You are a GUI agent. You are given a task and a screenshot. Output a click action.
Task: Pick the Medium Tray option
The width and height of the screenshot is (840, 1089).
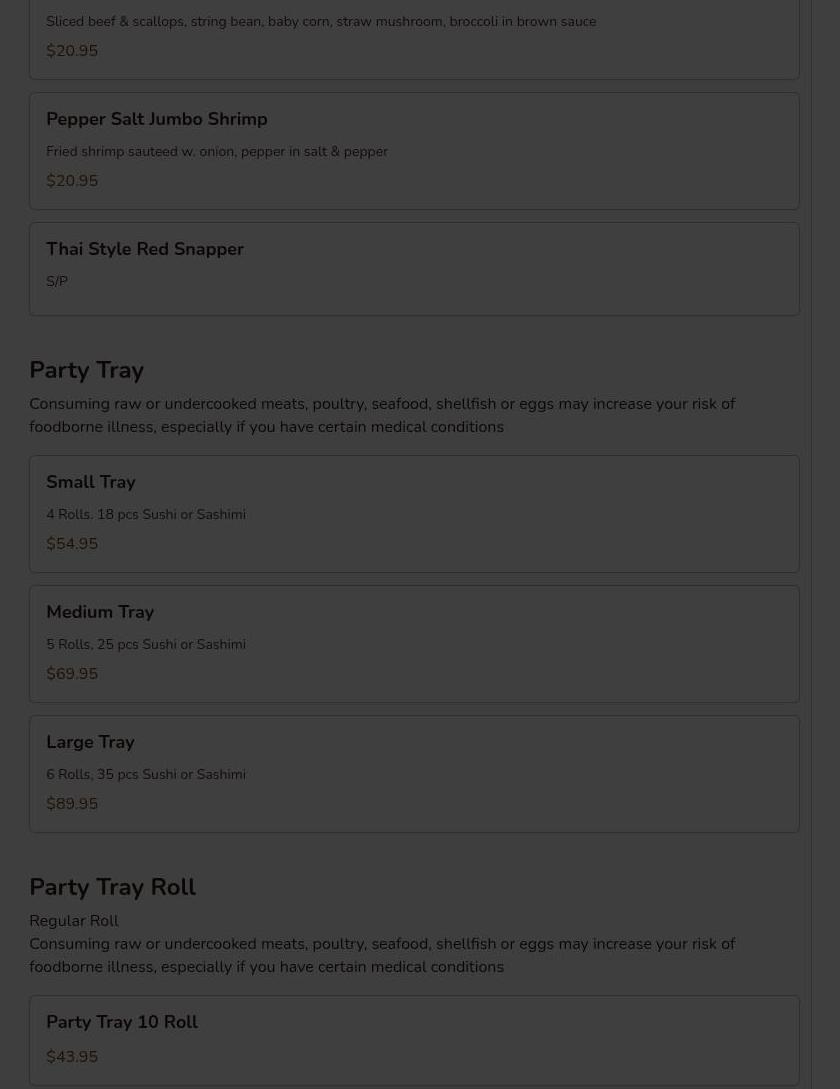414,644
